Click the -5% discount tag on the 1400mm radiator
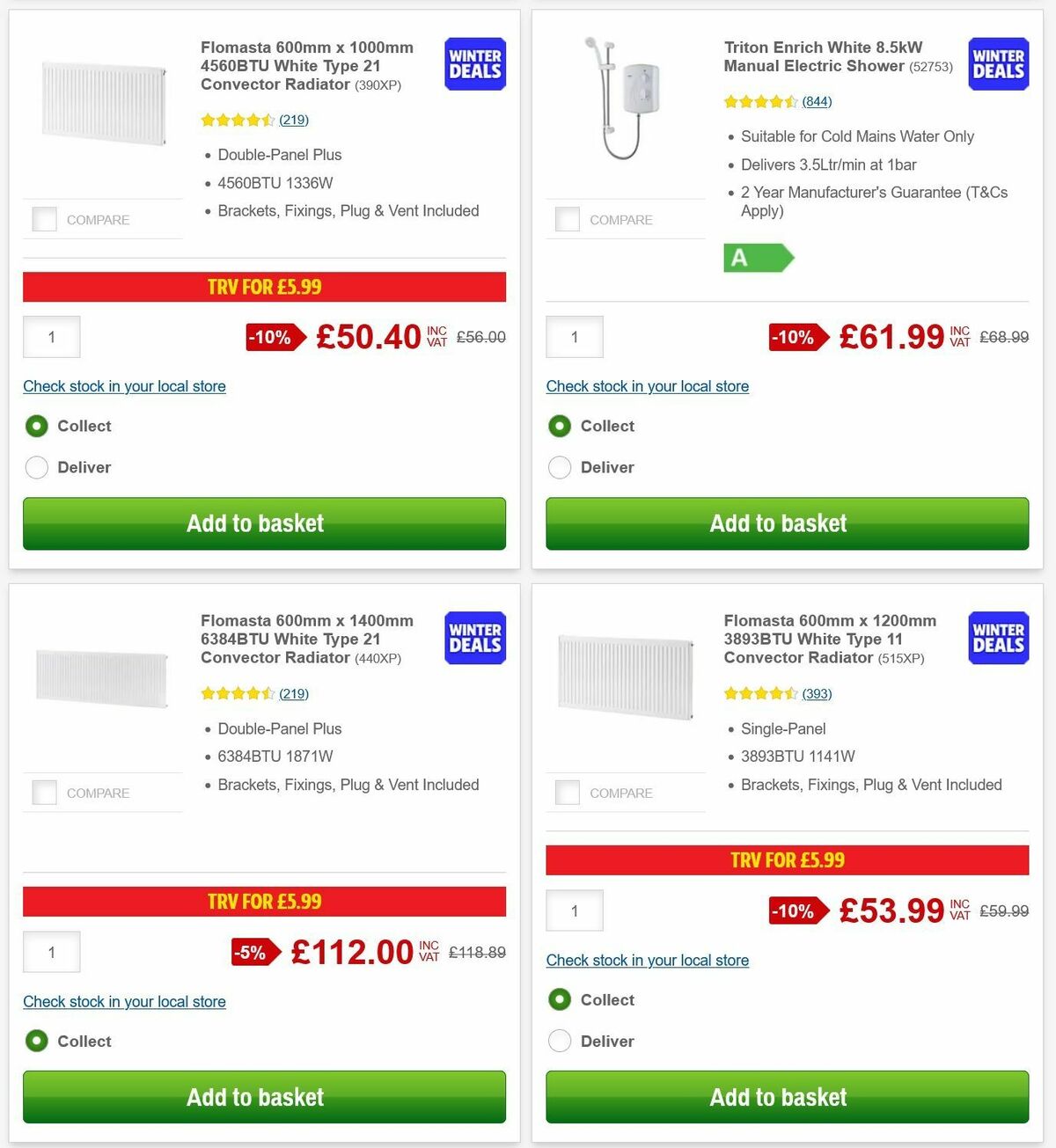Image resolution: width=1056 pixels, height=1148 pixels. tap(253, 952)
